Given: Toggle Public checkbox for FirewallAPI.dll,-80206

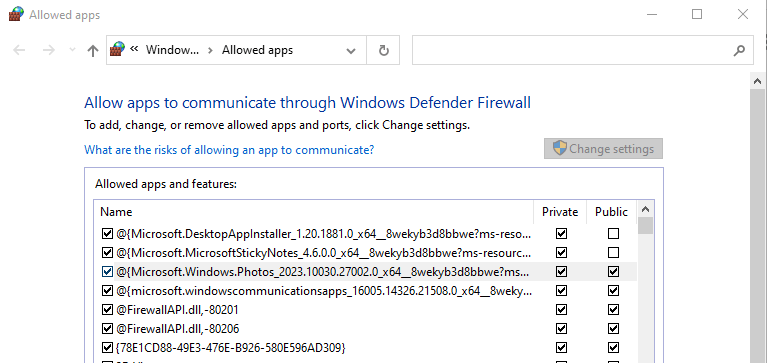Looking at the screenshot, I should point(613,328).
